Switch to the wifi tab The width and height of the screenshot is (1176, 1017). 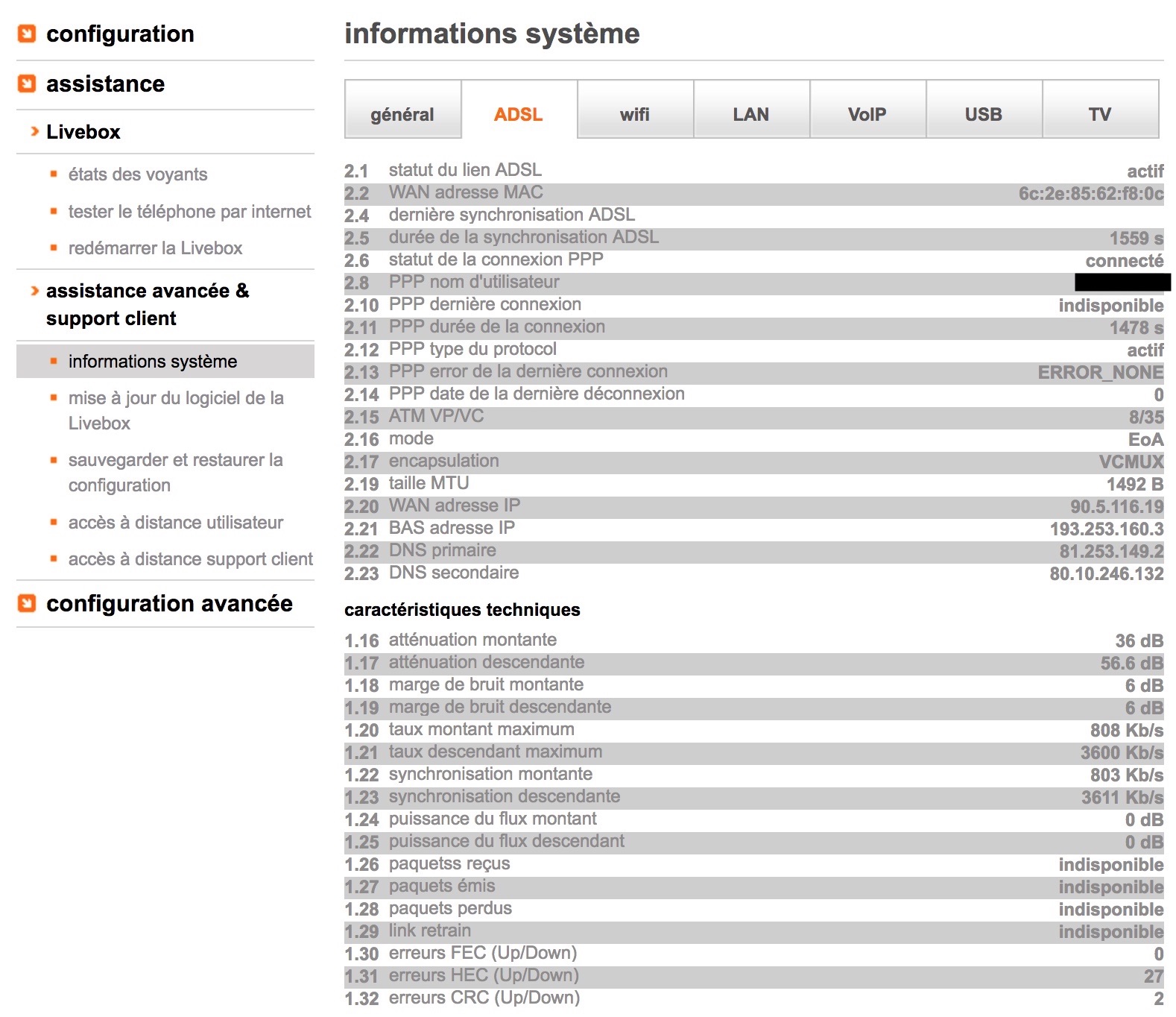pos(635,114)
